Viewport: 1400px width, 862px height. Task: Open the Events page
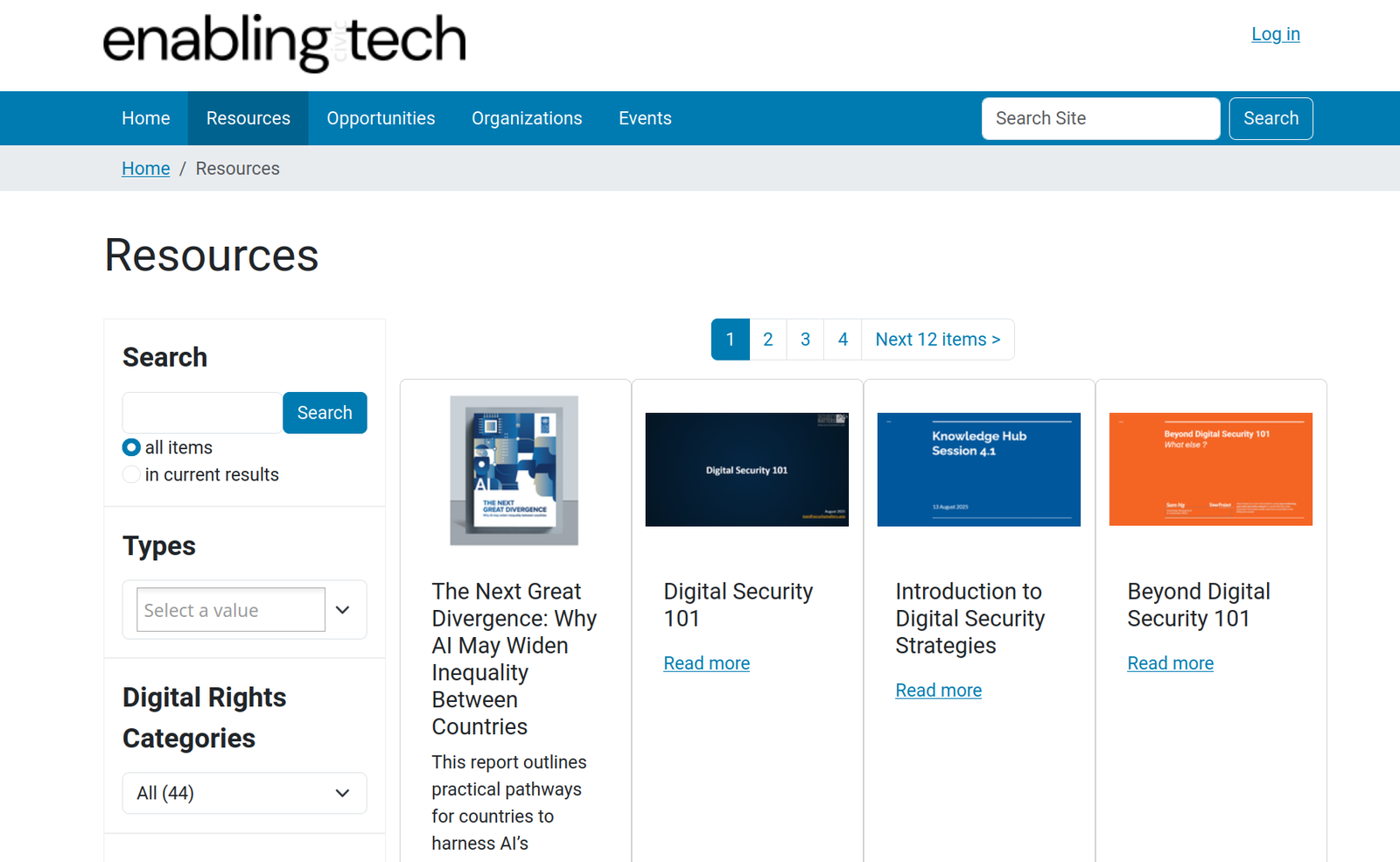(x=645, y=118)
